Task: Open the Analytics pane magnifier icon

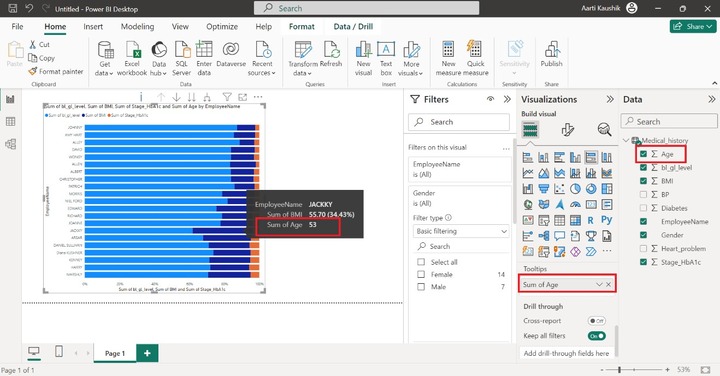Action: pyautogui.click(x=604, y=130)
